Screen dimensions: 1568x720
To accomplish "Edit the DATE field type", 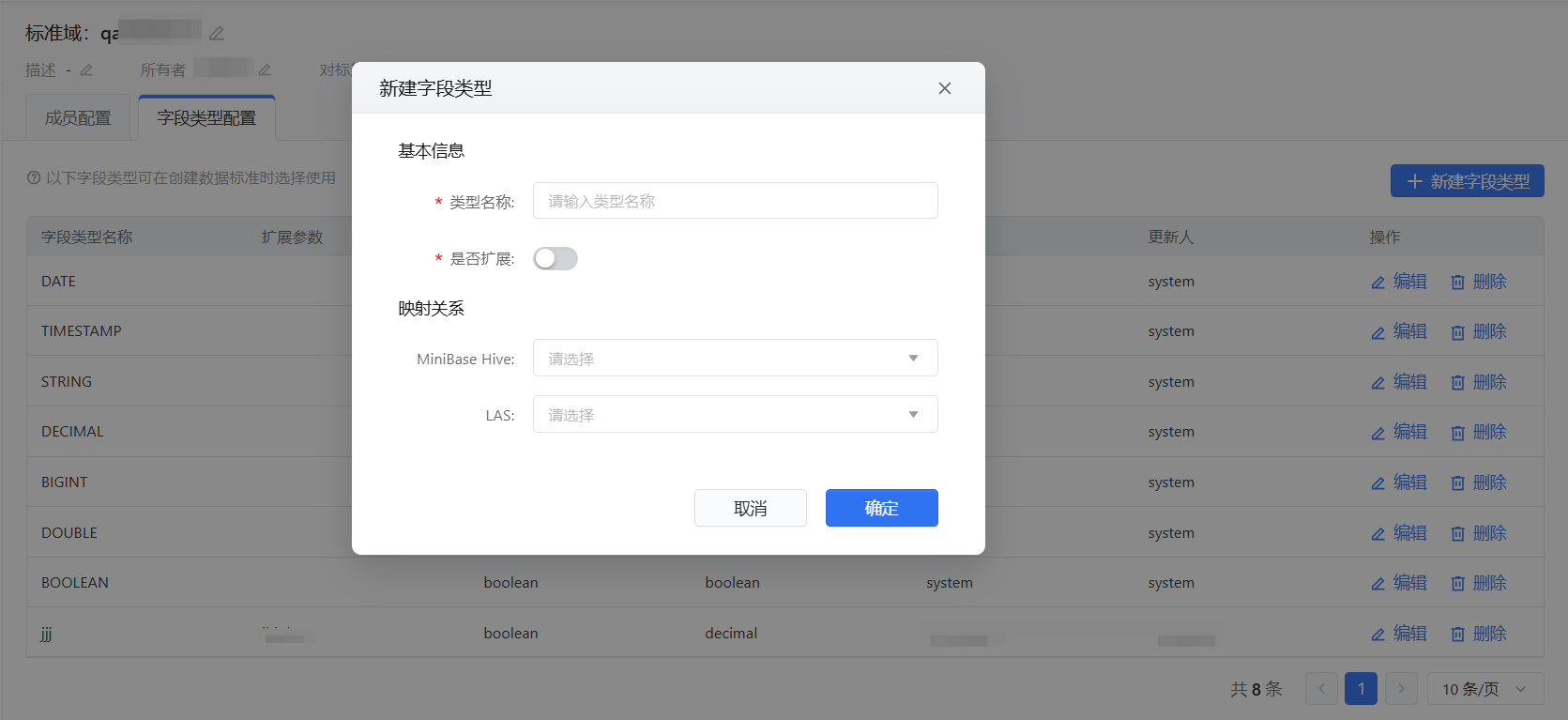I will pyautogui.click(x=1399, y=282).
